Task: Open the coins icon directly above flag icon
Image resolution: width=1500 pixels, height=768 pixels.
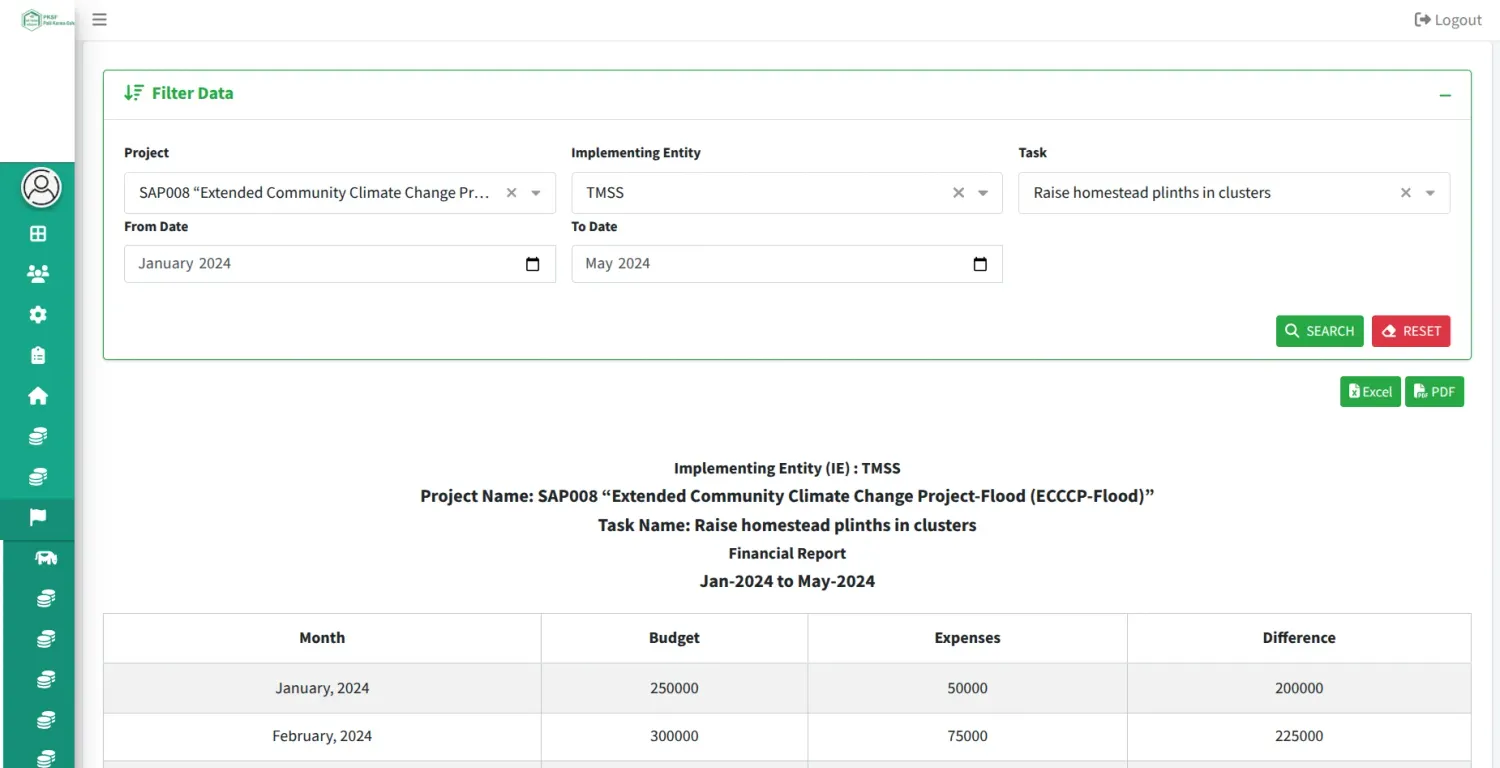Action: tap(38, 477)
